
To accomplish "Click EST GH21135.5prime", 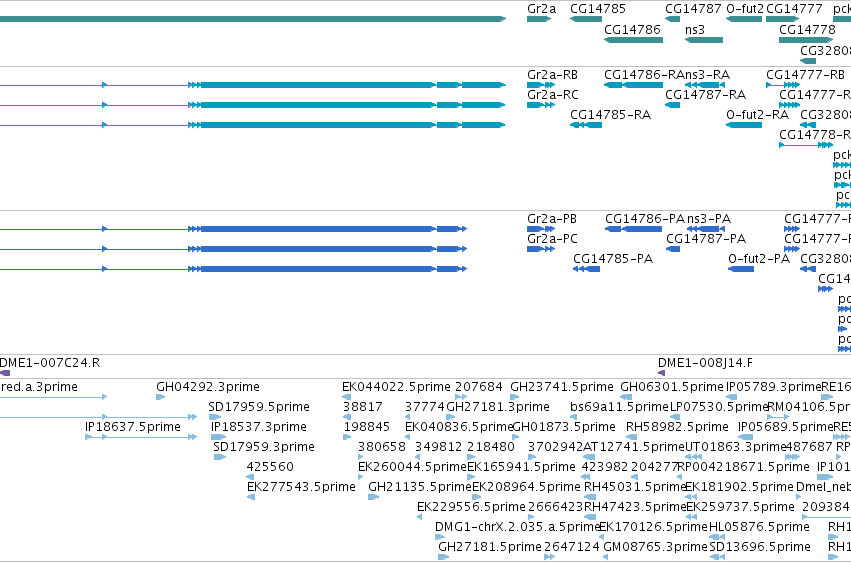I will click(x=420, y=487).
